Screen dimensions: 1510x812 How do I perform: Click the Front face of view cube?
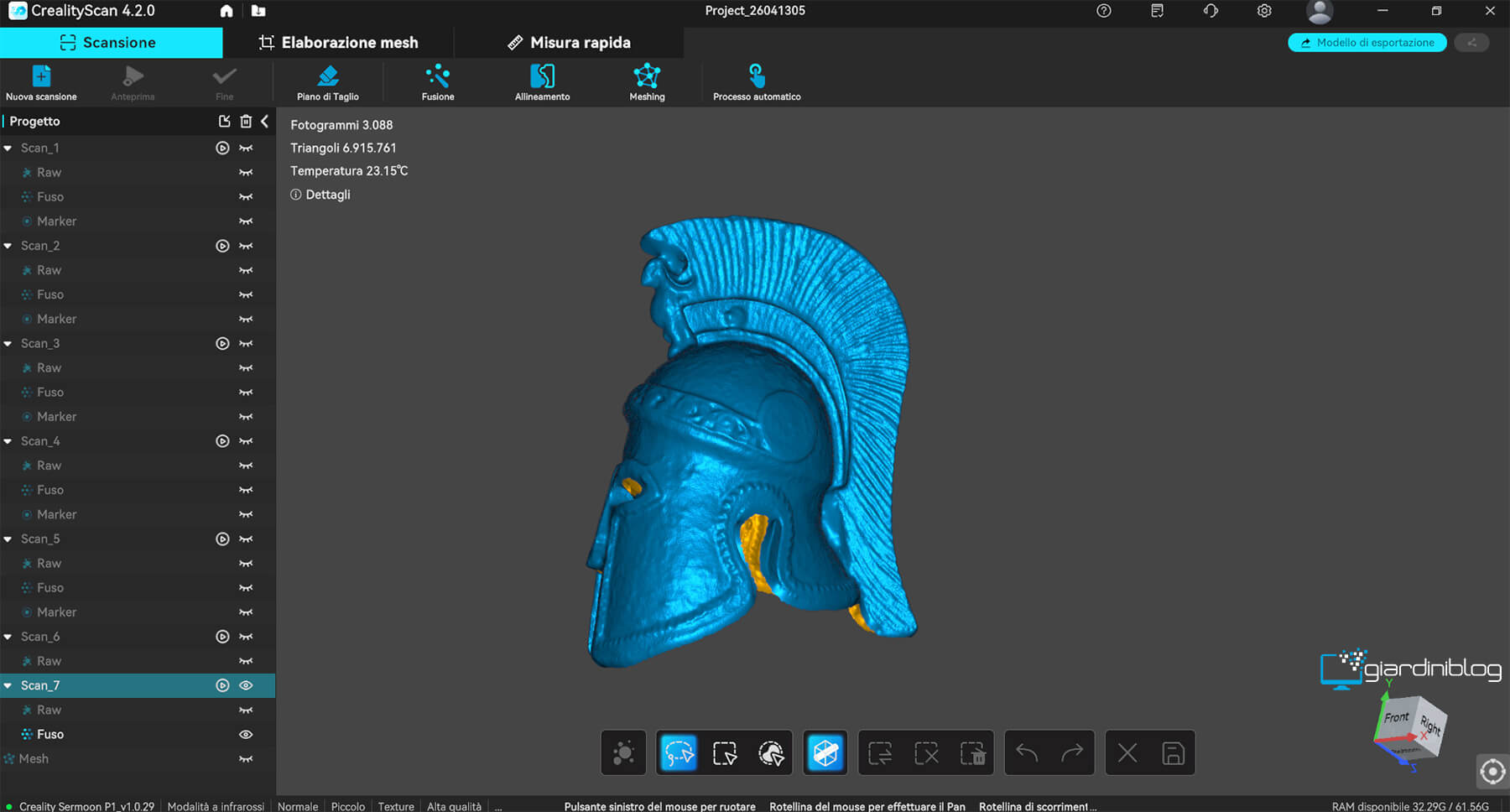point(1396,718)
